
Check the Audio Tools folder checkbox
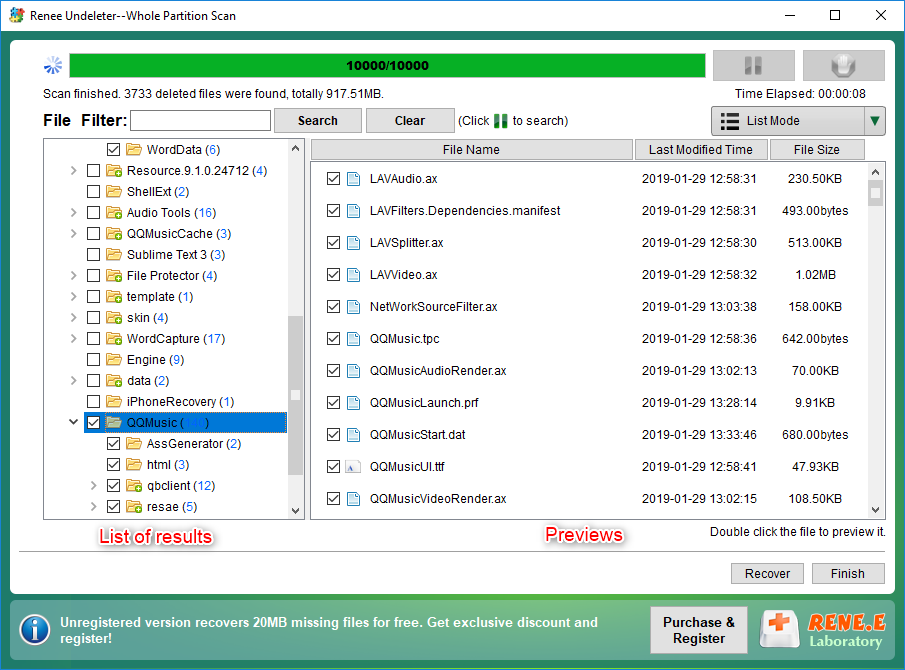pyautogui.click(x=93, y=213)
